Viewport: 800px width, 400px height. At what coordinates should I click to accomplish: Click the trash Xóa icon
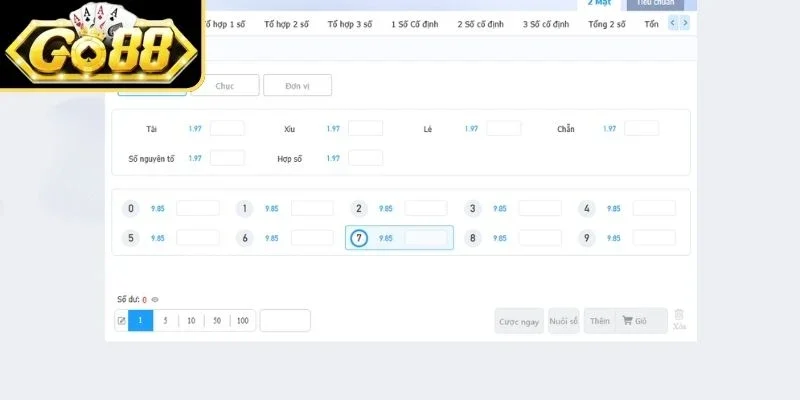pyautogui.click(x=679, y=320)
